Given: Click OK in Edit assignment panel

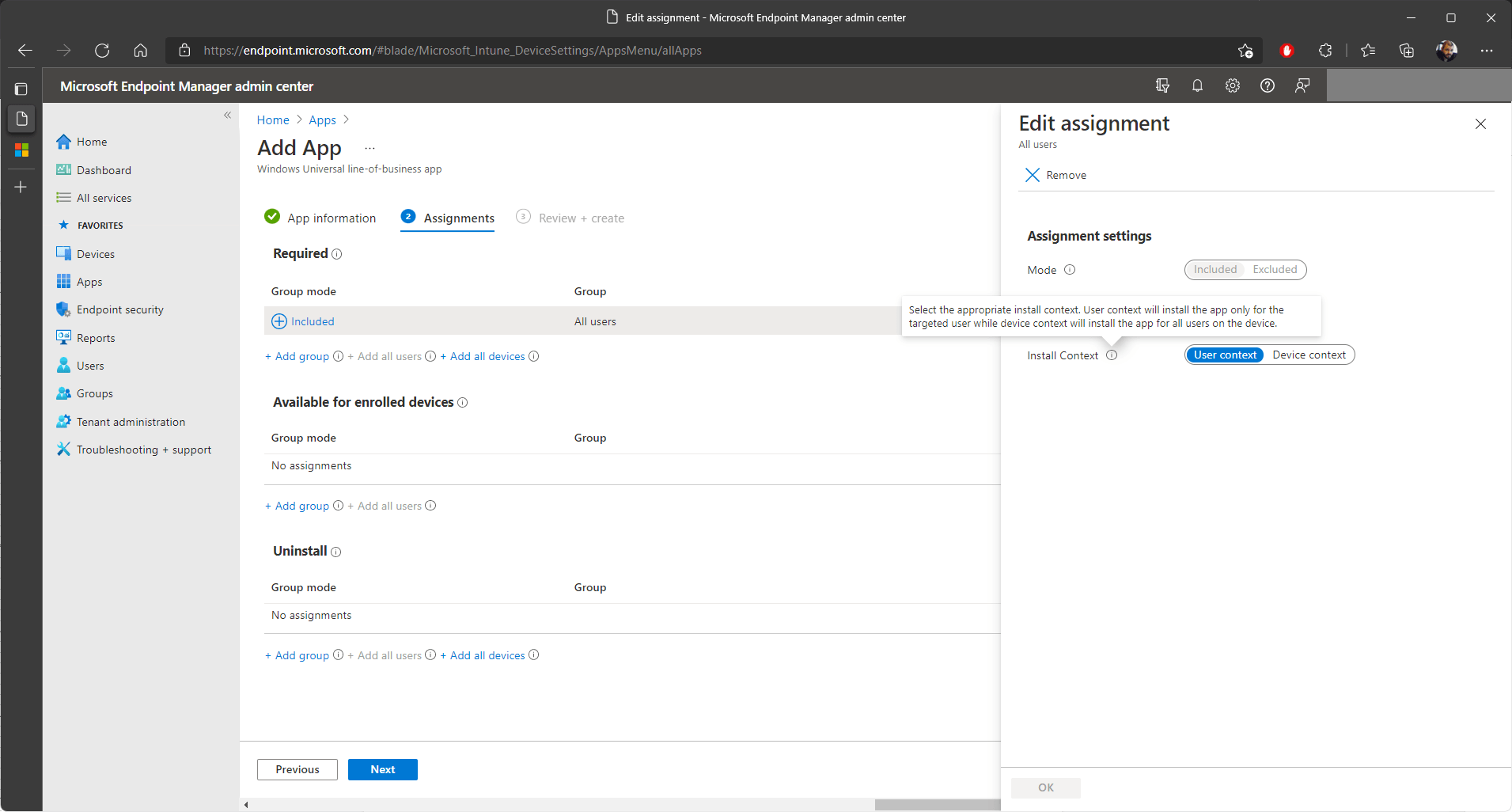Looking at the screenshot, I should 1046,787.
